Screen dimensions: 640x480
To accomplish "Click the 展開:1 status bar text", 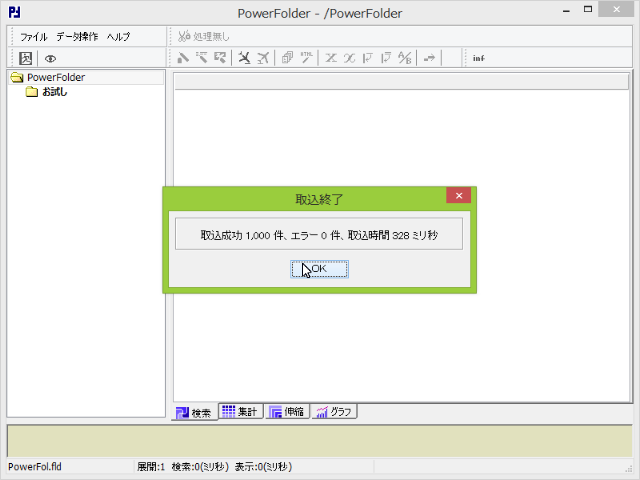I will tap(151, 467).
